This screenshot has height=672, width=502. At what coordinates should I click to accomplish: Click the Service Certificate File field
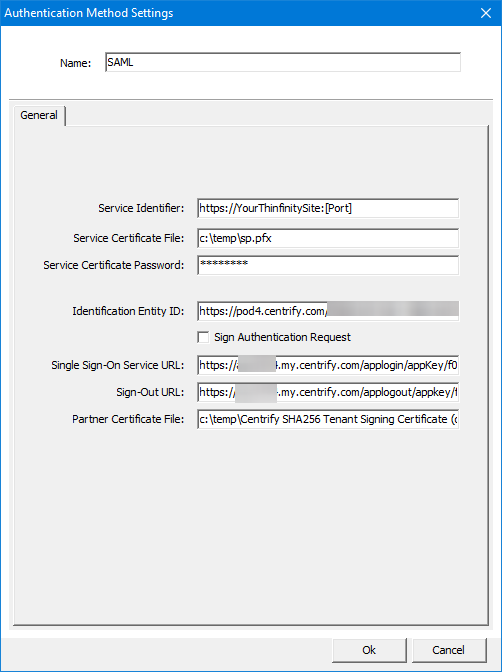tap(328, 238)
